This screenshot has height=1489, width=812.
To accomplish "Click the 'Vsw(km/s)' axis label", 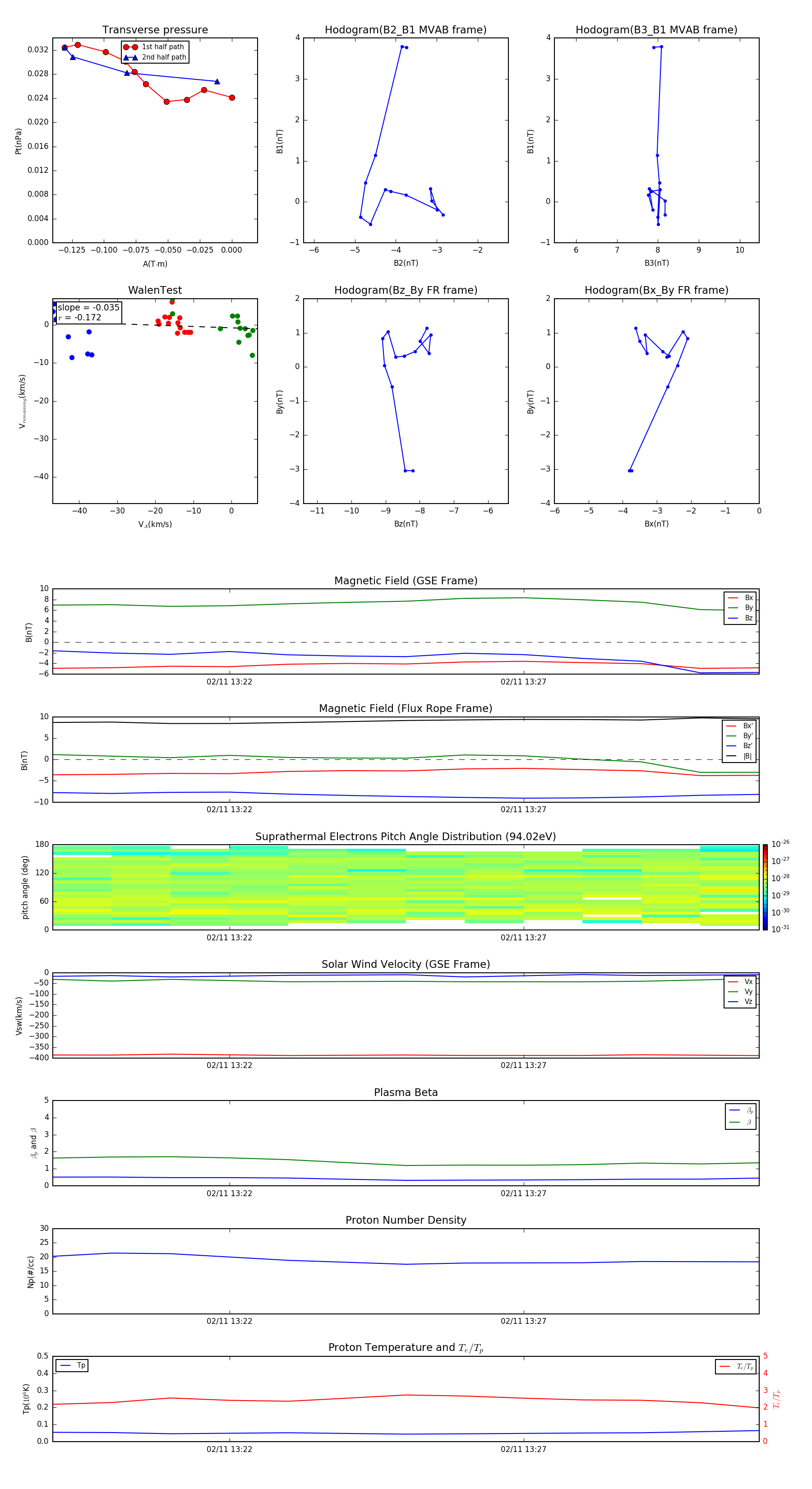I will click(x=19, y=1016).
